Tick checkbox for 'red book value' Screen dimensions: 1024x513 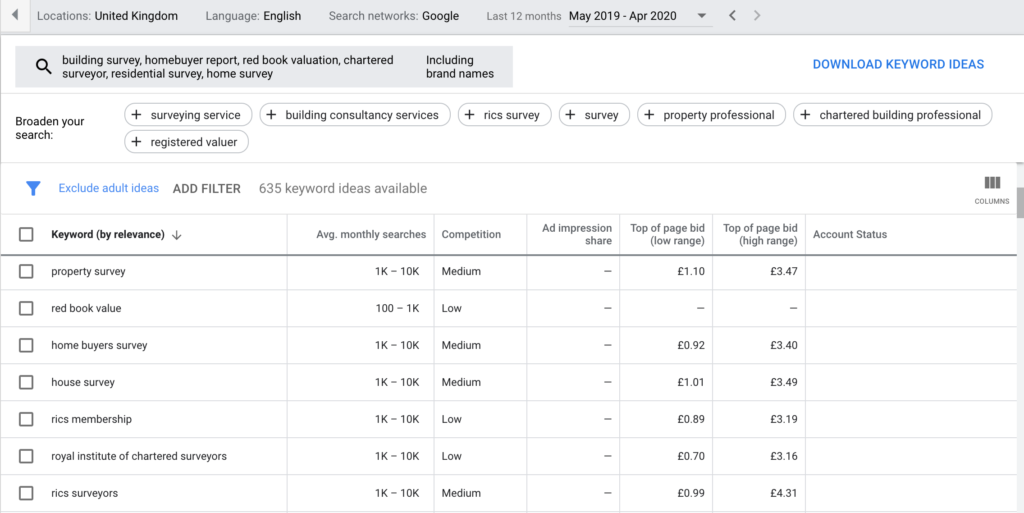point(26,308)
